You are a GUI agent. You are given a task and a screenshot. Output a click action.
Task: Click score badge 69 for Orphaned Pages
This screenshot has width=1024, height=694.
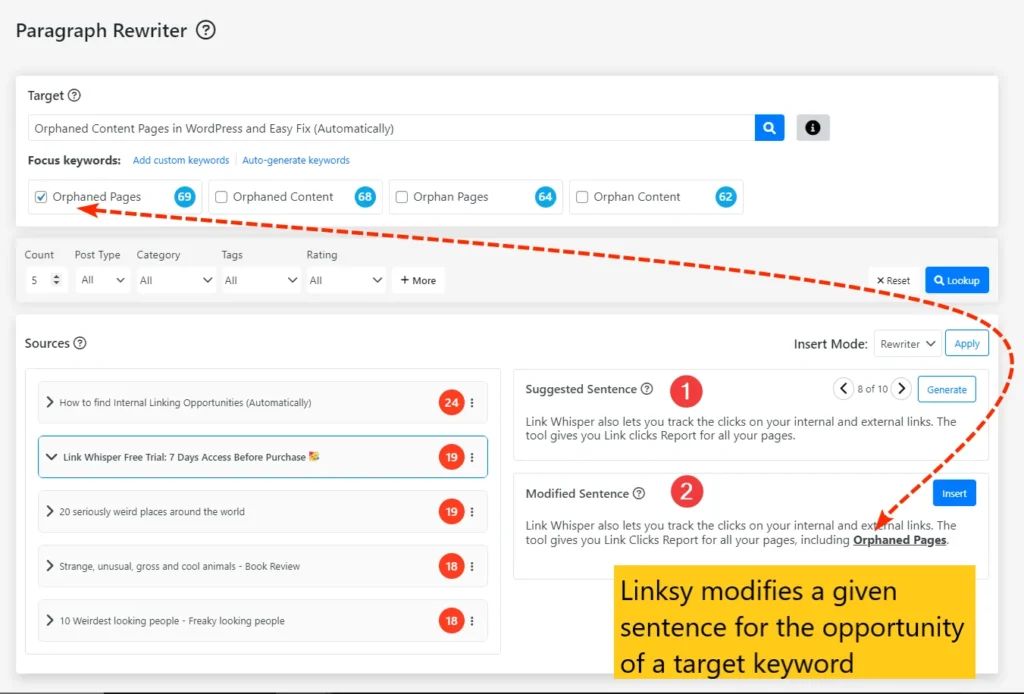coord(185,197)
